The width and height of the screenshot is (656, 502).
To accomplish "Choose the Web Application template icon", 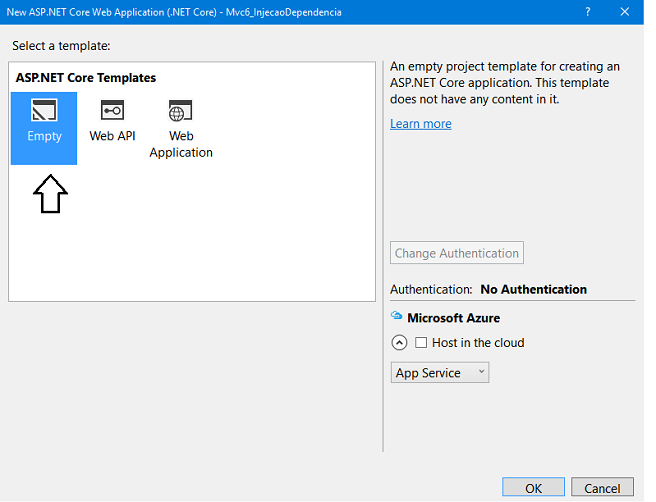I will 180,110.
